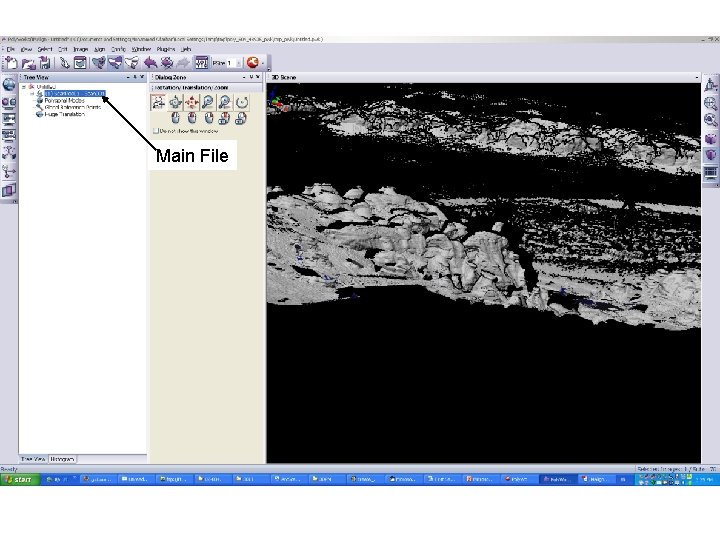The width and height of the screenshot is (720, 540).
Task: Open the View menu
Action: pyautogui.click(x=27, y=49)
